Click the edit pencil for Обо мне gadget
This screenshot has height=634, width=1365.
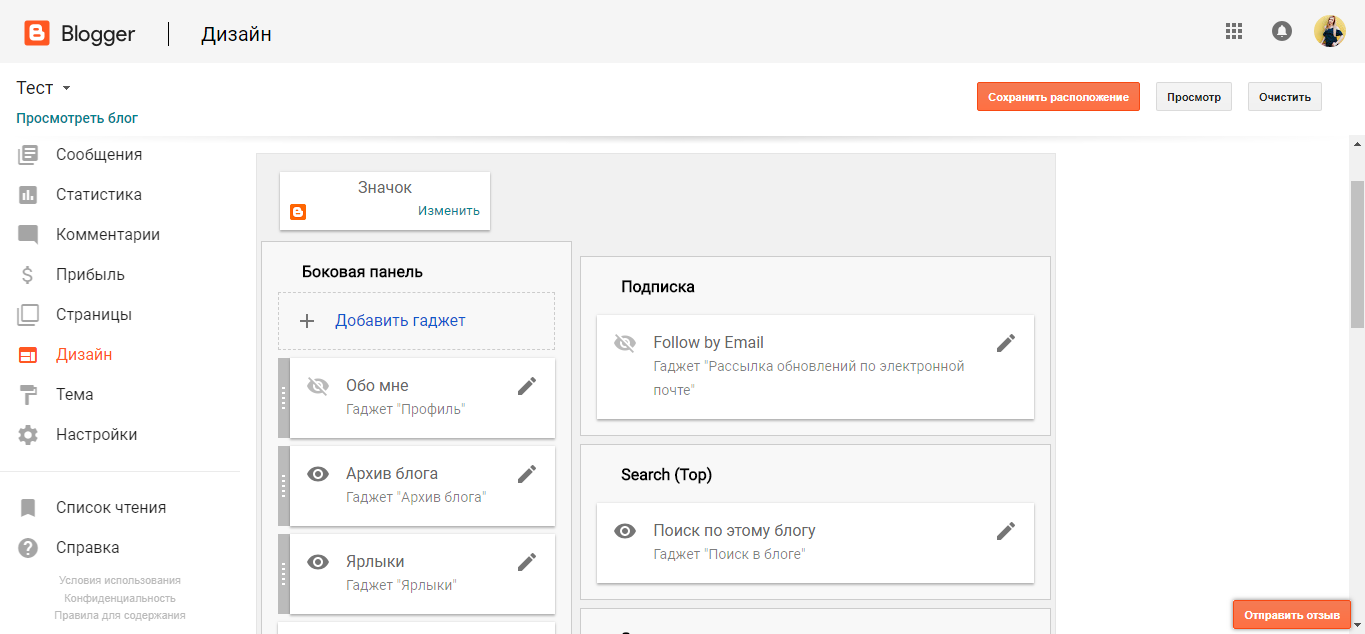(x=527, y=386)
